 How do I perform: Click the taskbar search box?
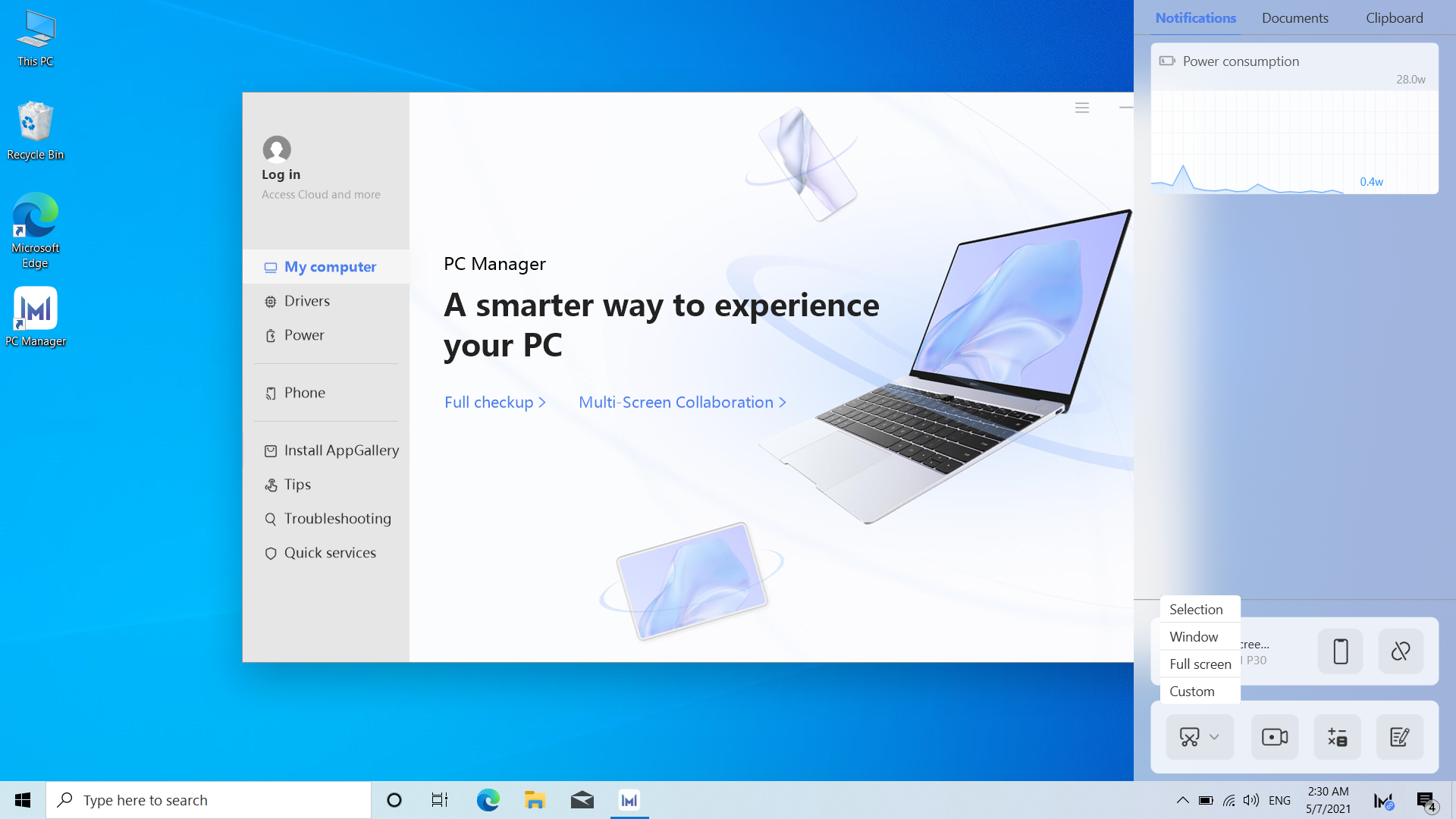coord(209,800)
